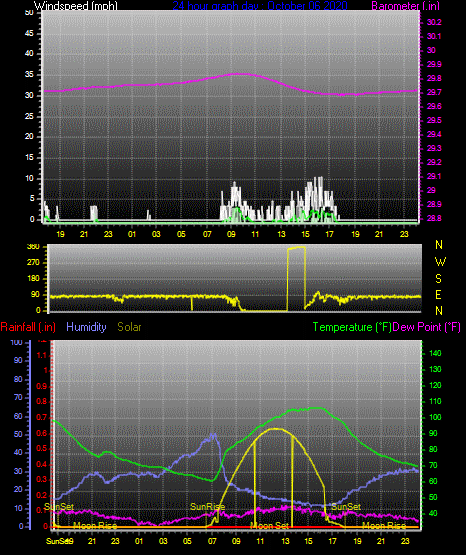Click the Solar legend label

(x=129, y=327)
